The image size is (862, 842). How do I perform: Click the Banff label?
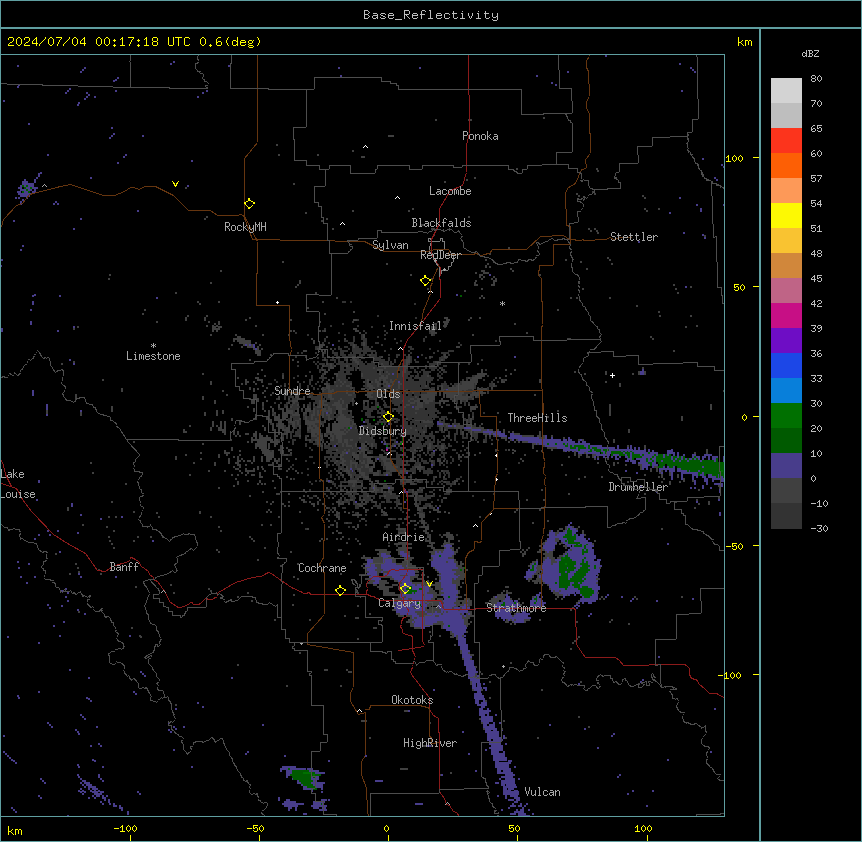point(124,567)
